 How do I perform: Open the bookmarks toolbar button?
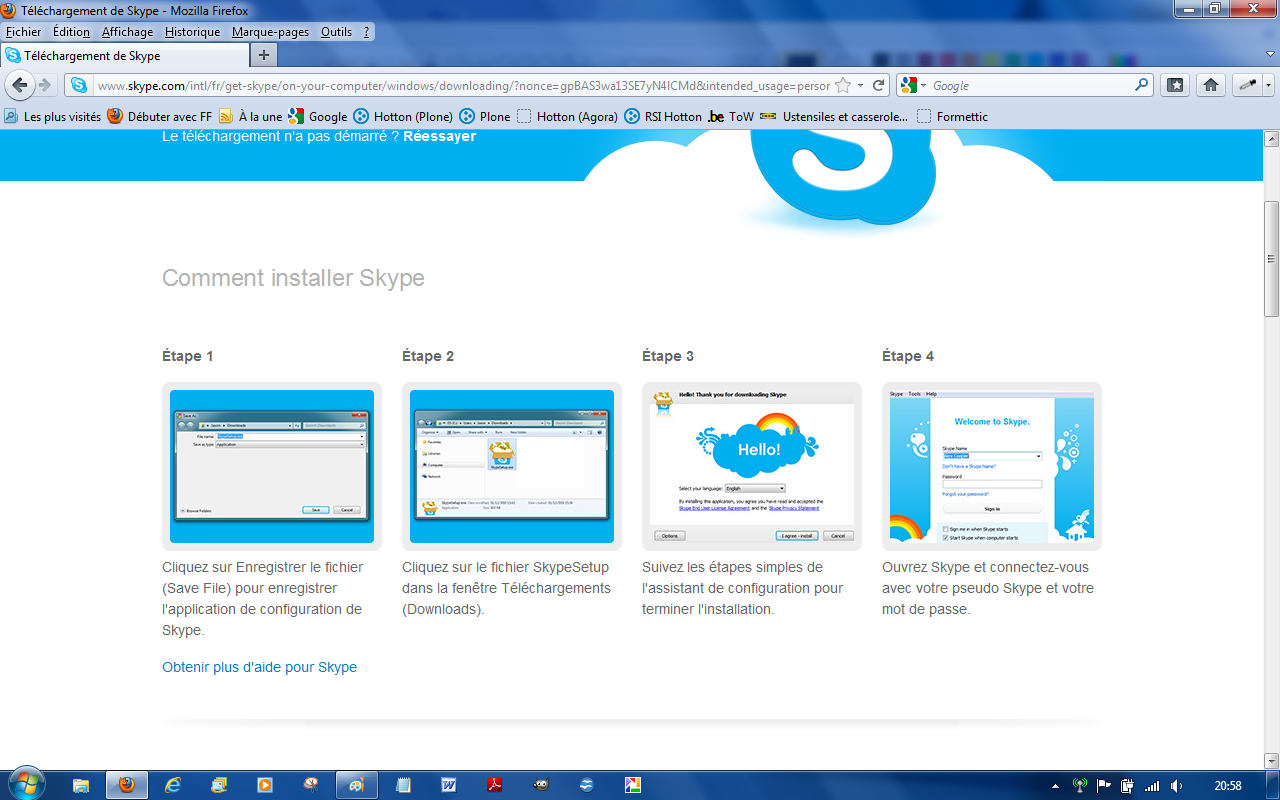pos(1176,85)
